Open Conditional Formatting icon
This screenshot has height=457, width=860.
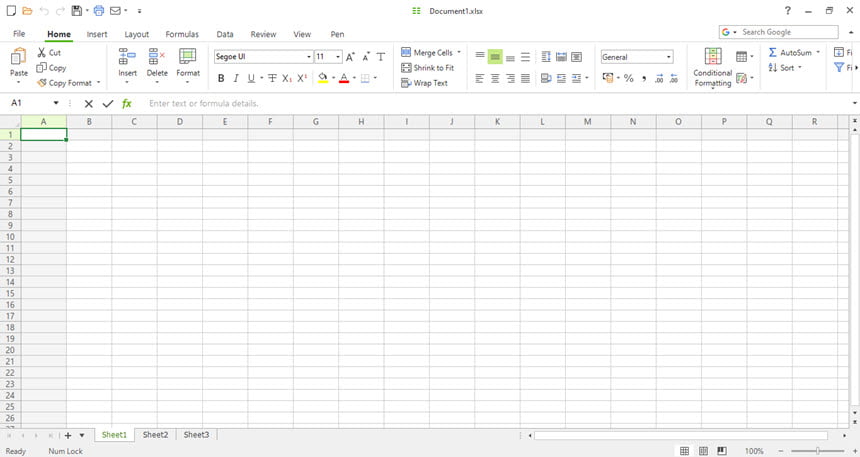pos(712,57)
